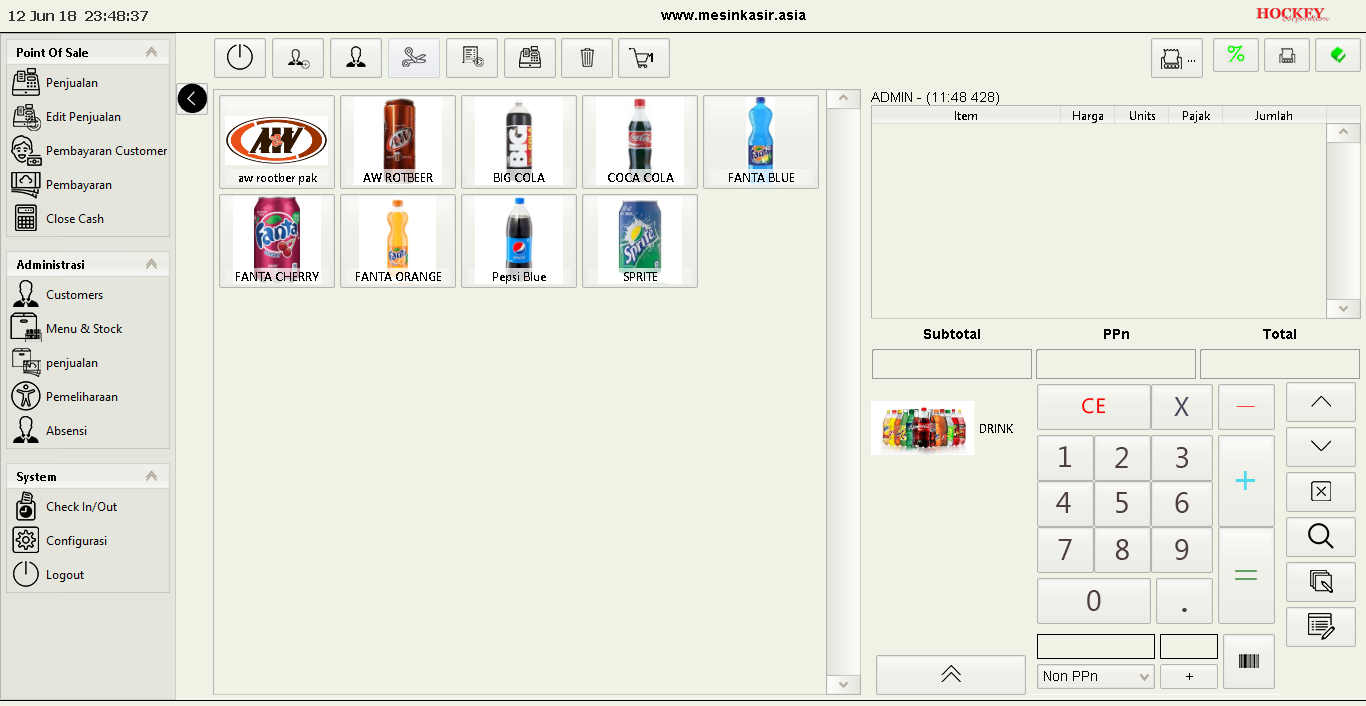This screenshot has height=706, width=1366.
Task: Click the stacked windows attributes icon
Action: (1321, 581)
